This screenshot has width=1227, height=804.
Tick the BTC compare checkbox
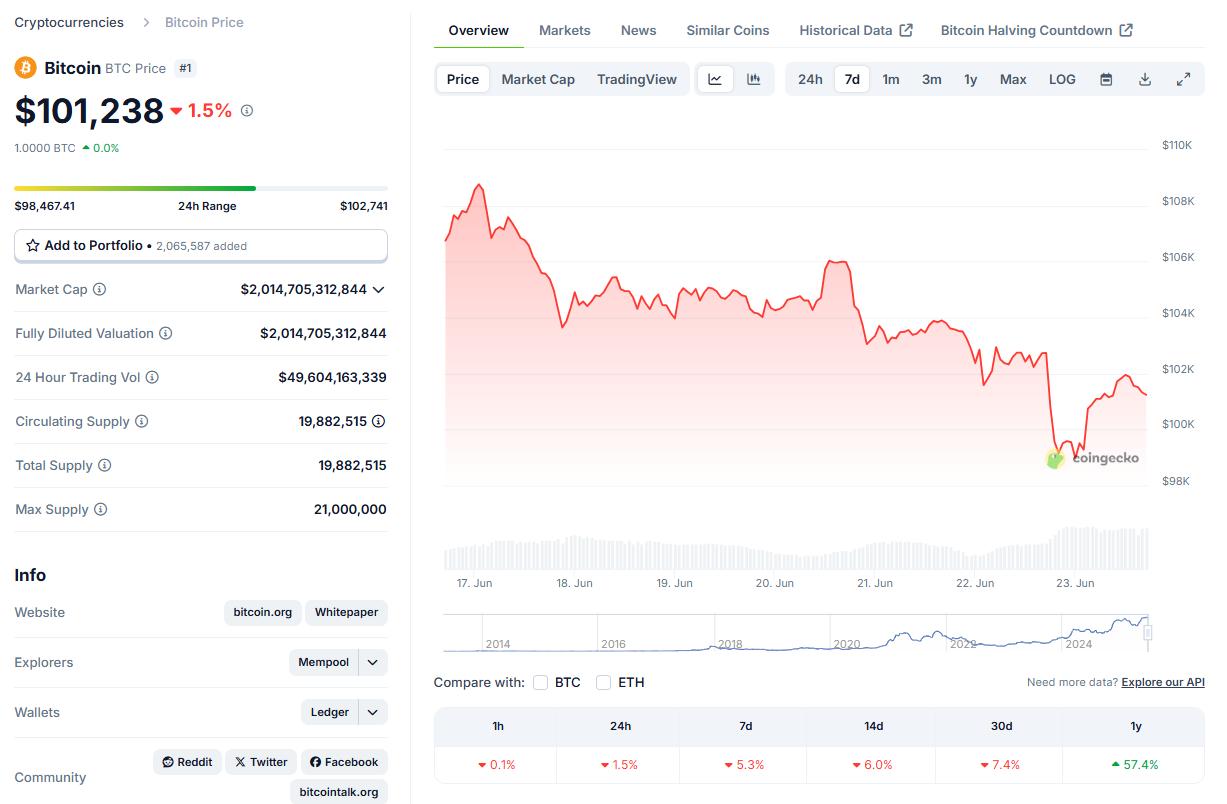click(540, 682)
